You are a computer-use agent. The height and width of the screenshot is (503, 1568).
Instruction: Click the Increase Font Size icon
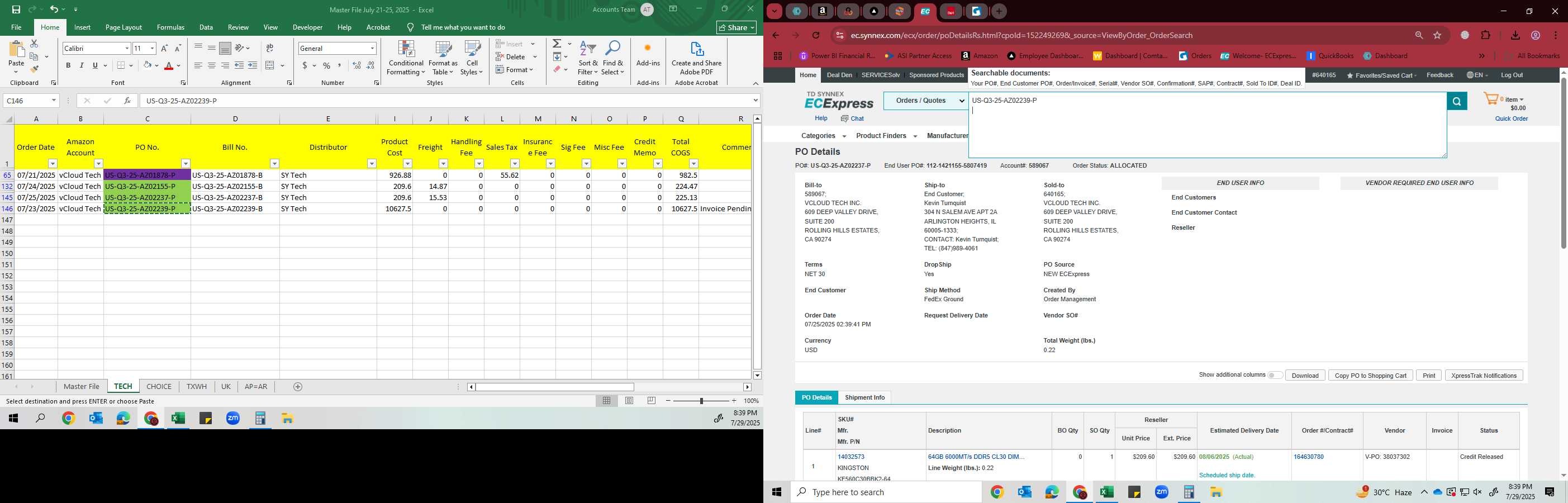coord(164,48)
